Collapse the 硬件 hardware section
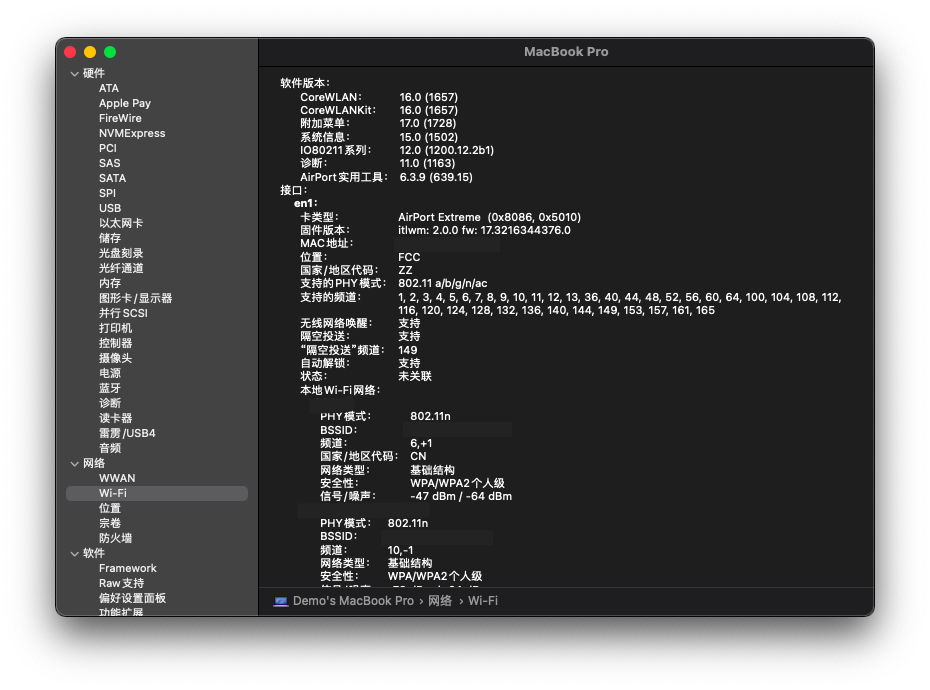This screenshot has width=930, height=690. coord(74,74)
